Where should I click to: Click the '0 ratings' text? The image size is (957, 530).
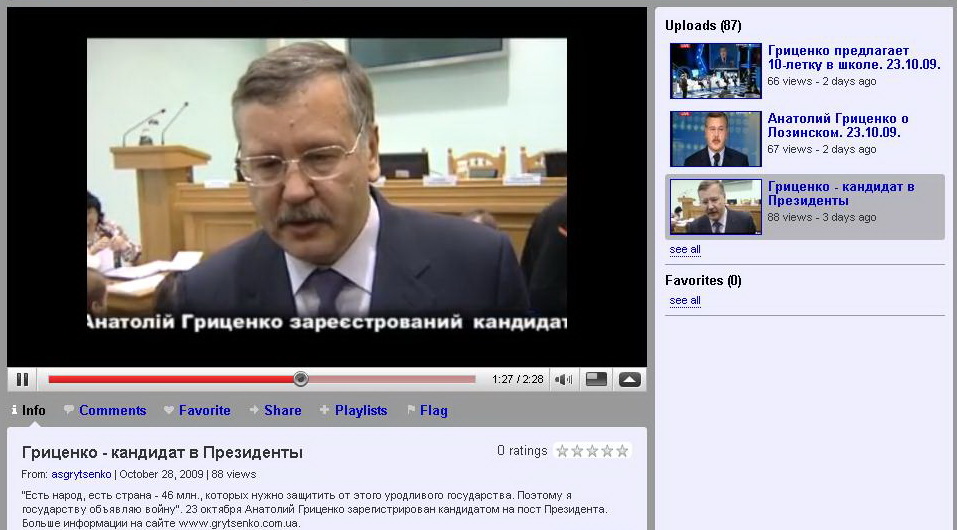(522, 451)
